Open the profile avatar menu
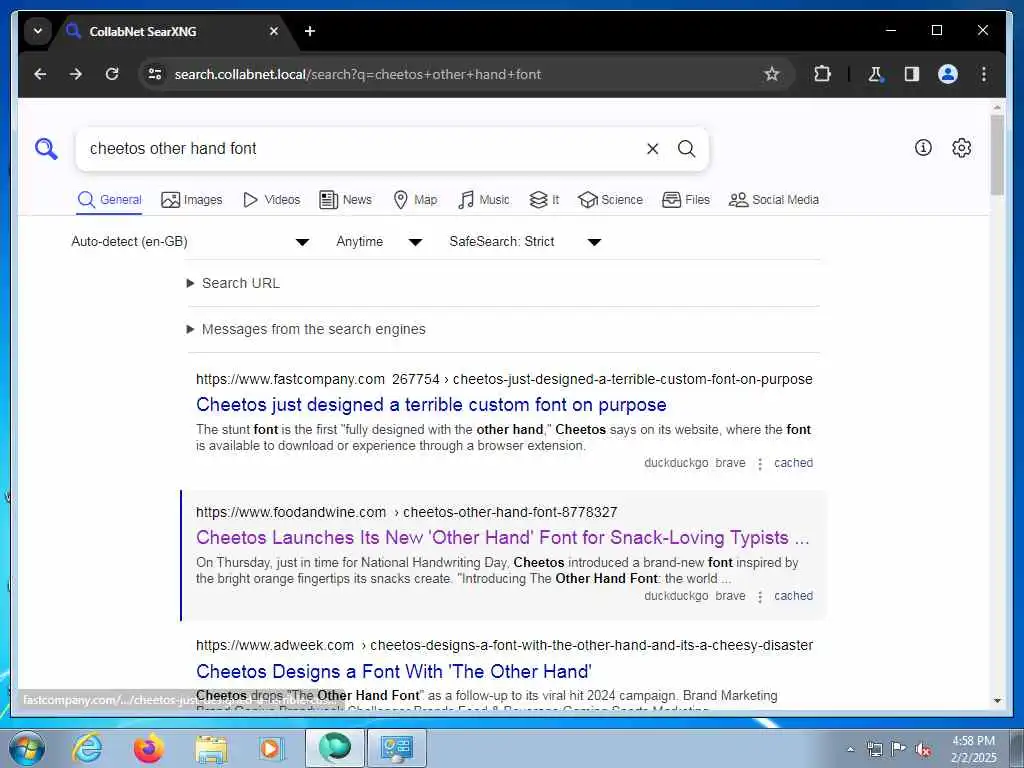This screenshot has height=768, width=1024. tap(948, 74)
